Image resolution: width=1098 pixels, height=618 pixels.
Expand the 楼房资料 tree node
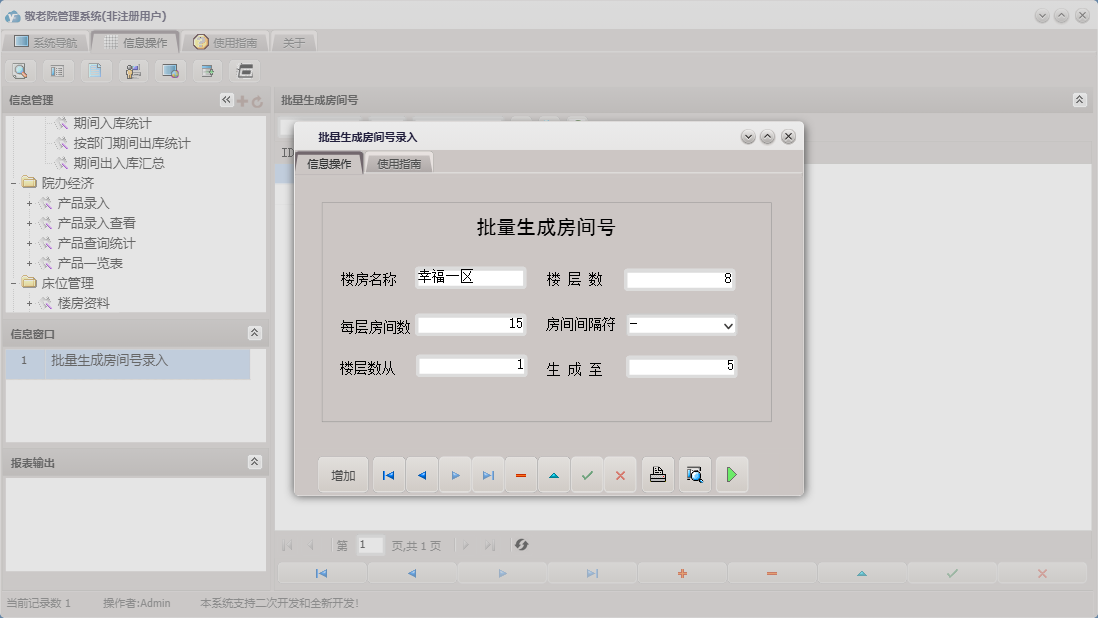coord(28,304)
